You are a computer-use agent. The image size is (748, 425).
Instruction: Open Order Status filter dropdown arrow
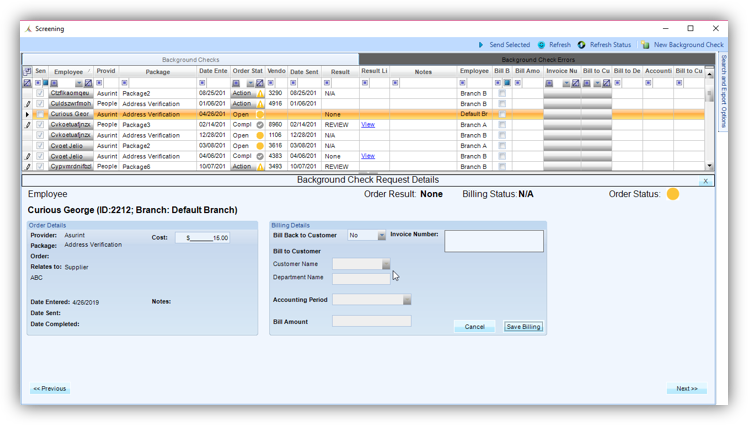click(x=250, y=83)
